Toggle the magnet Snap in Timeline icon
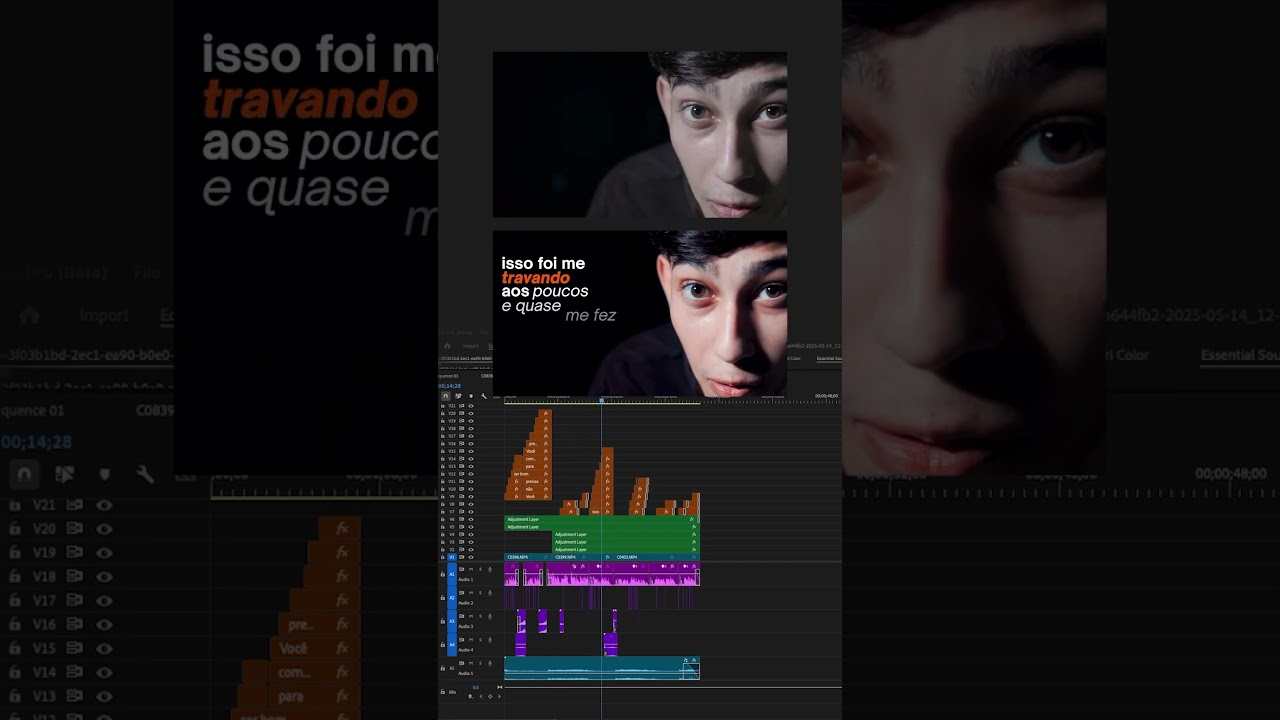This screenshot has height=720, width=1280. (446, 396)
